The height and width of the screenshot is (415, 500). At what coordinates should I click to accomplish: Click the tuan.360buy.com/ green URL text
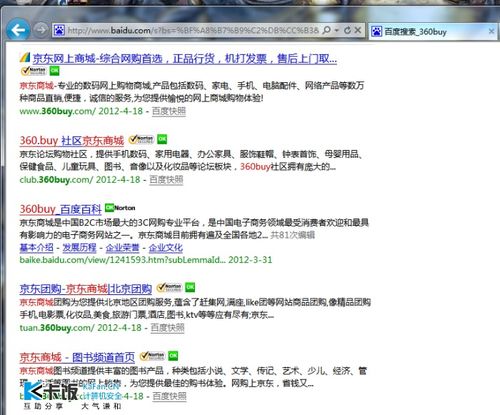point(57,328)
